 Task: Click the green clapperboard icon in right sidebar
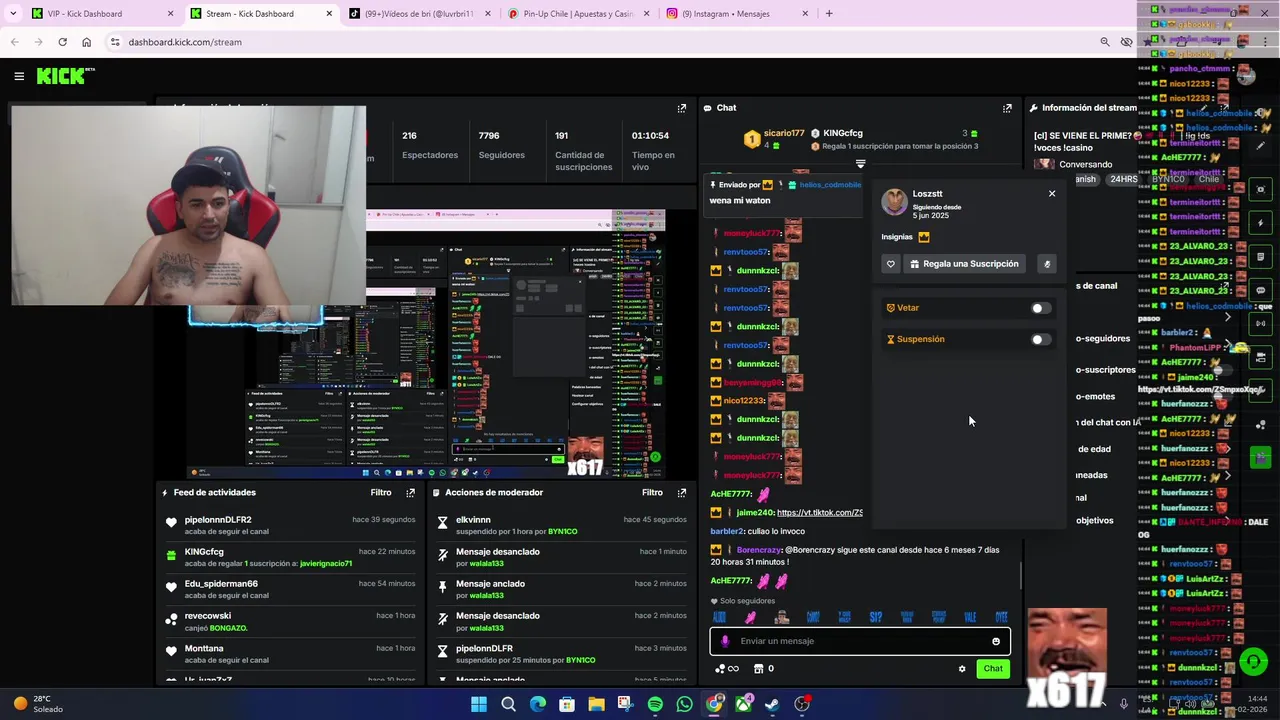[x=1261, y=458]
